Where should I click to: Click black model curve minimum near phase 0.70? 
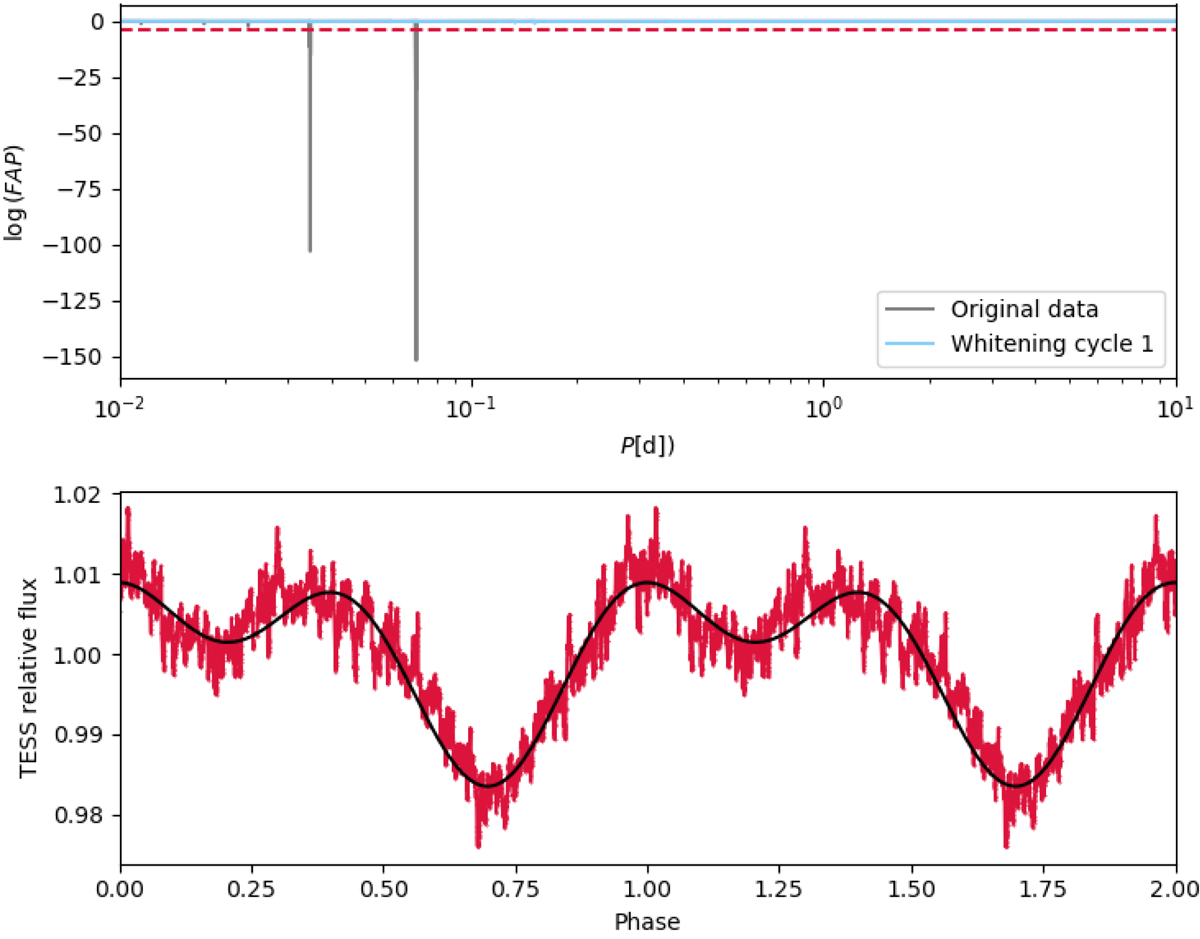point(489,786)
